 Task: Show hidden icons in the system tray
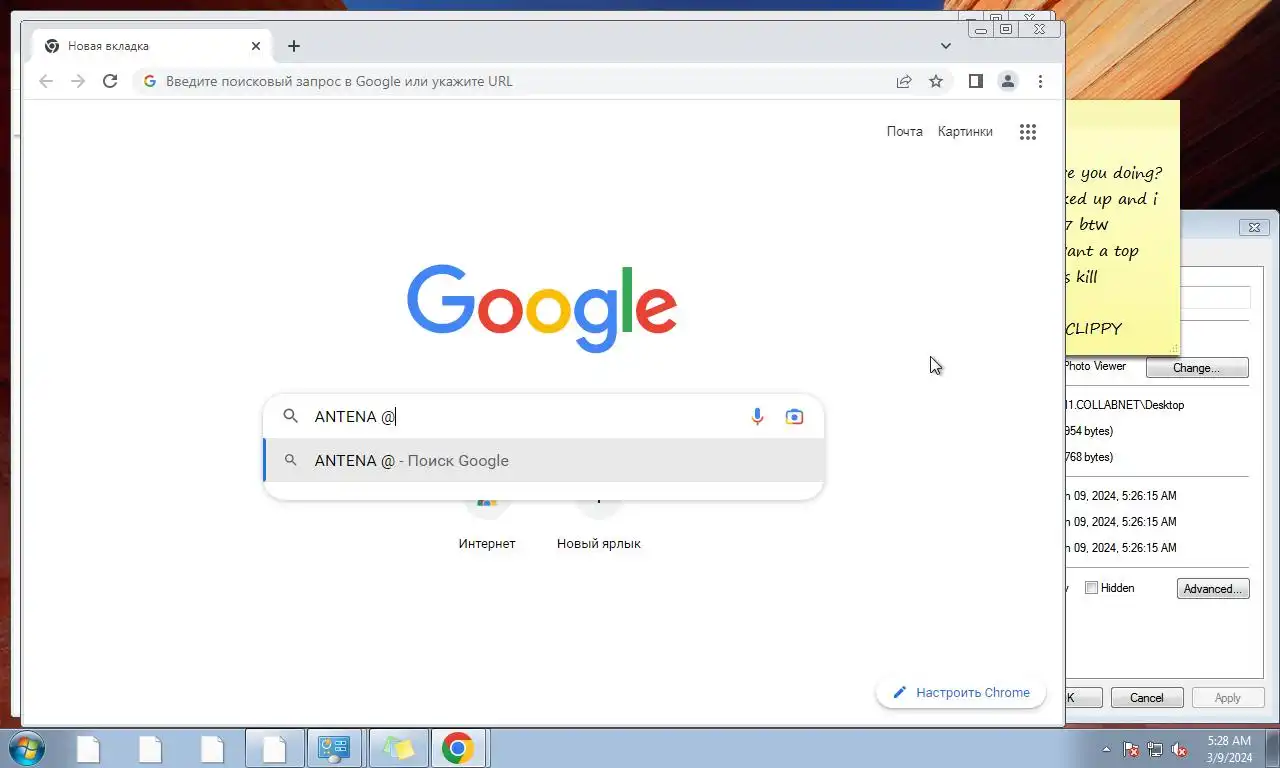pyautogui.click(x=1106, y=749)
